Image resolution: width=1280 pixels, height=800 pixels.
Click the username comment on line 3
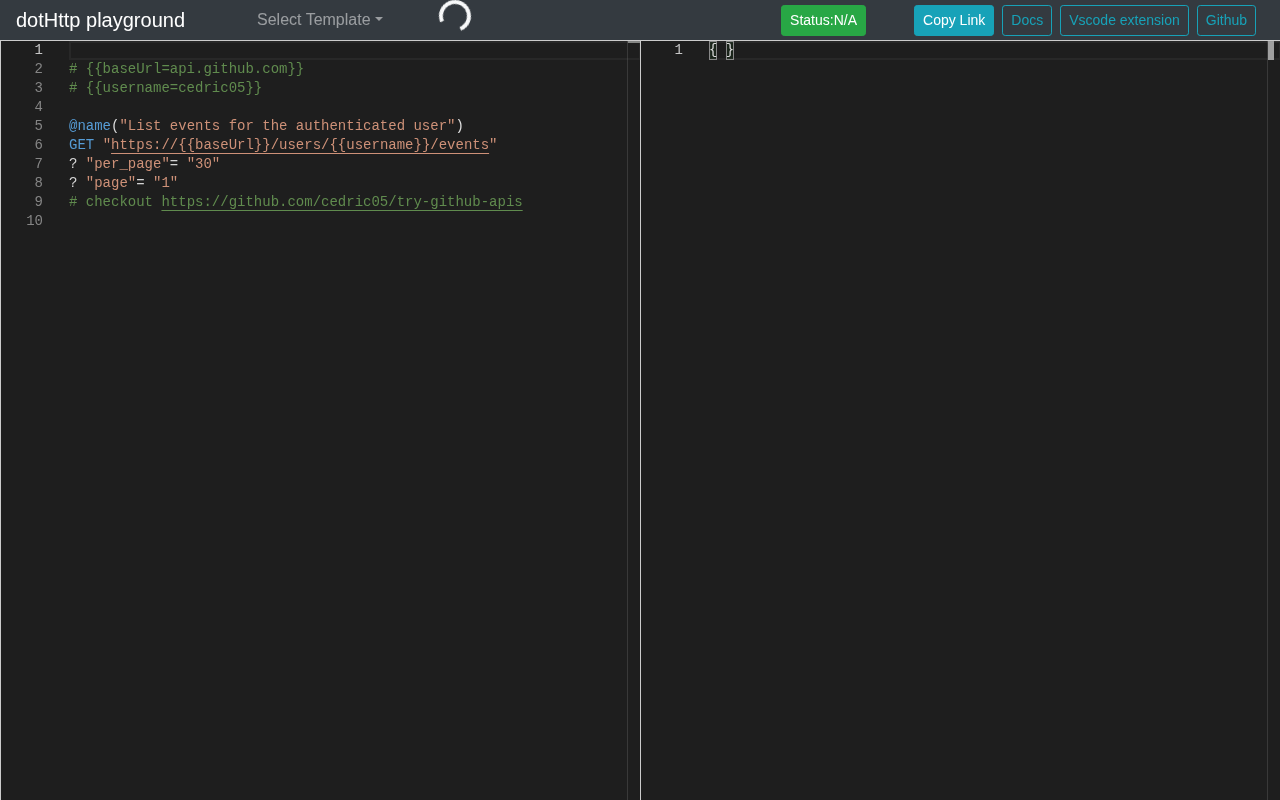165,88
